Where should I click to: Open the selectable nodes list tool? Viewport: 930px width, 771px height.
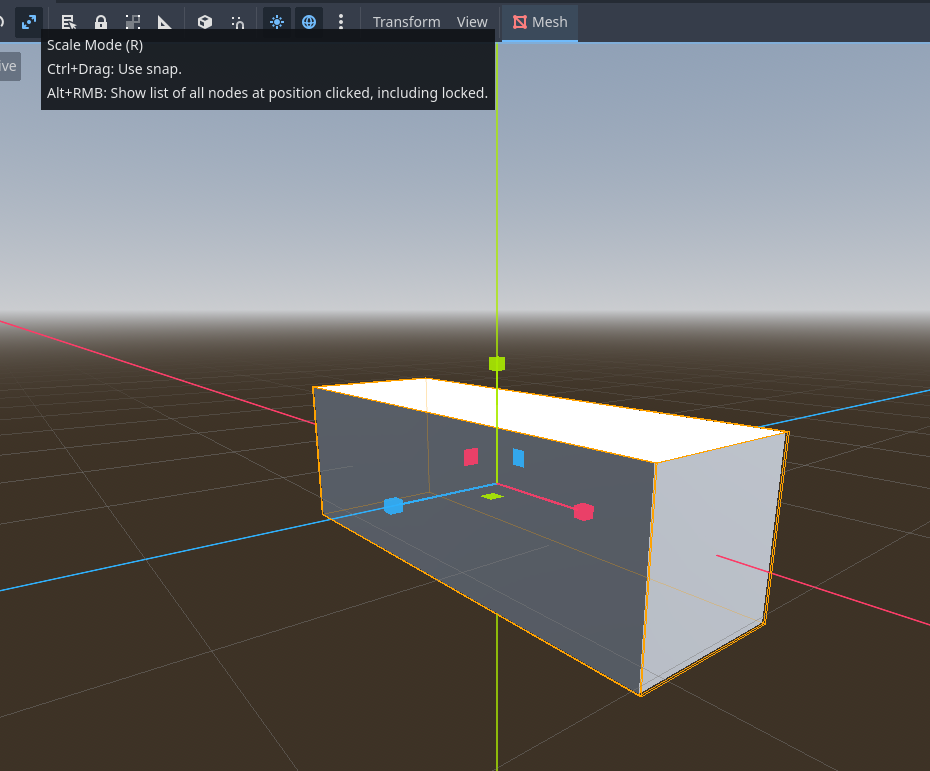coord(68,22)
